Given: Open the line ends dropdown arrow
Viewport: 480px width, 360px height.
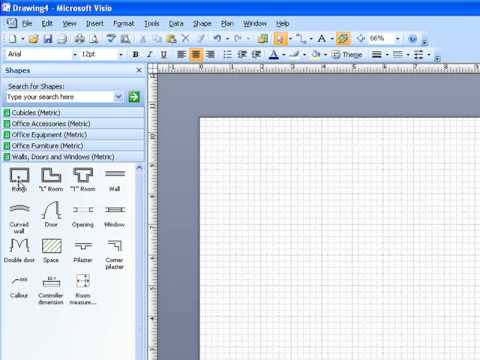Looking at the screenshot, I should 429,54.
